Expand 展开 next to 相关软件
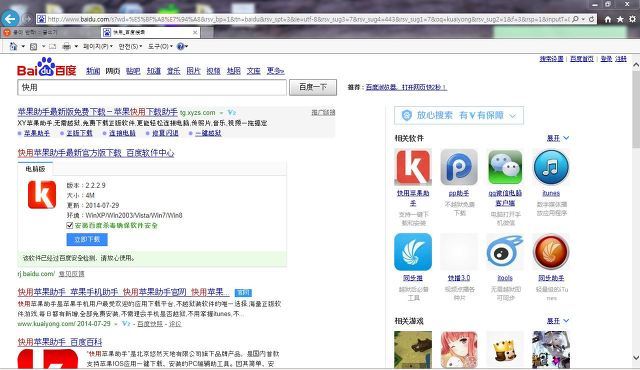640x370 pixels. tap(558, 138)
